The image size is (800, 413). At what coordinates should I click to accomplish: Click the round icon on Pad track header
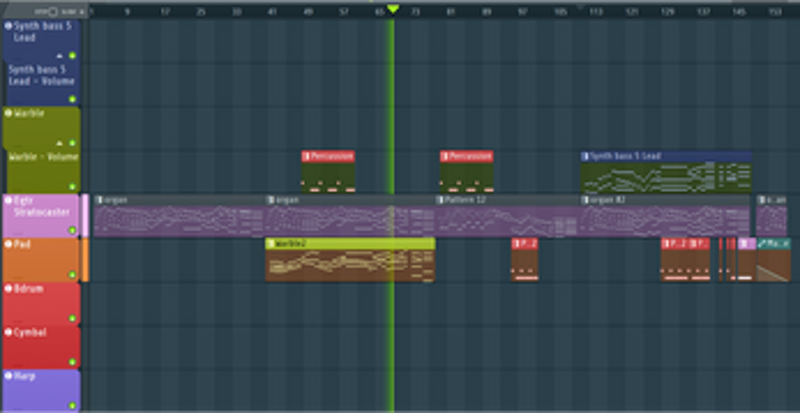click(8, 244)
